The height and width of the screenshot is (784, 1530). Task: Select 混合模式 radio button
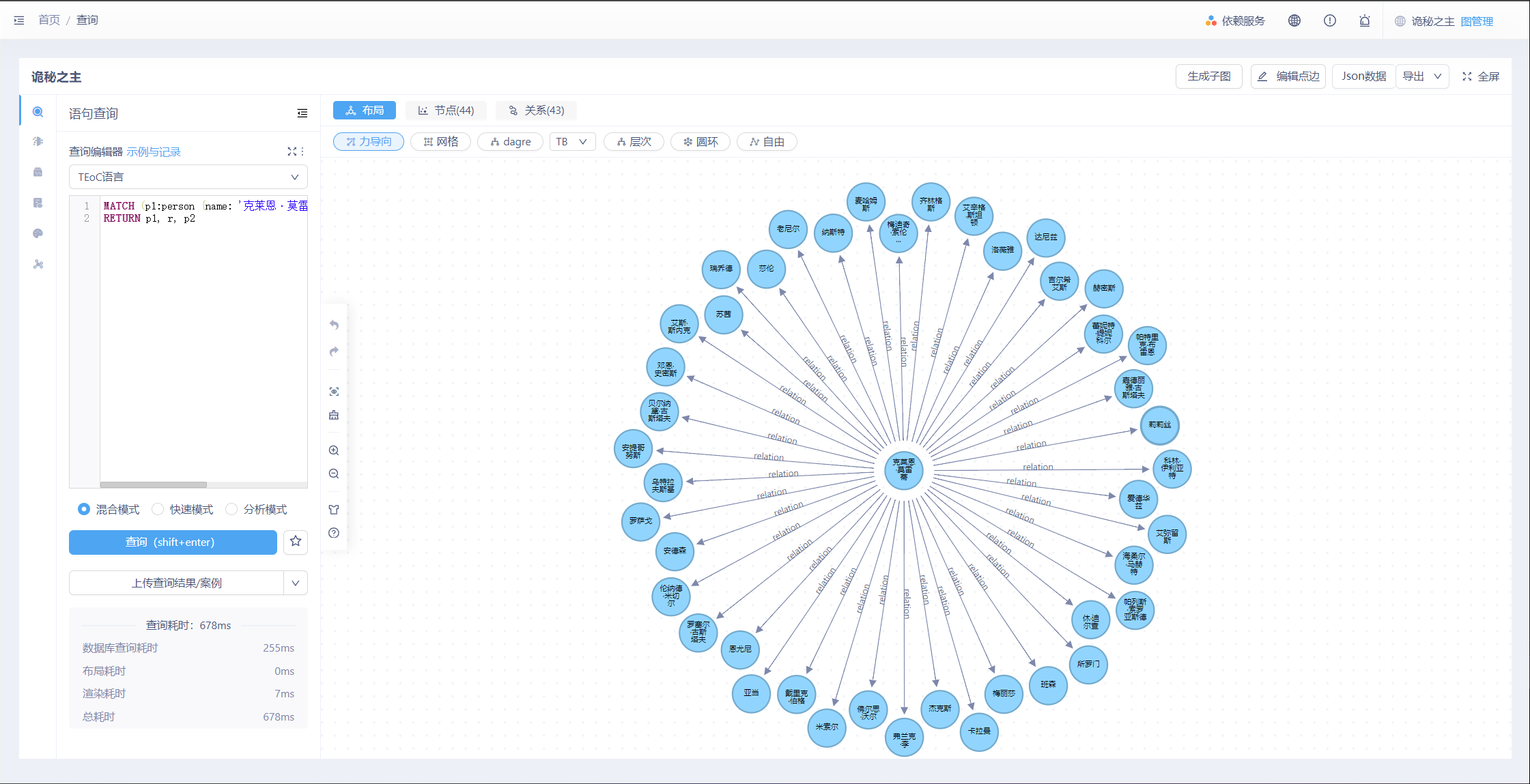tap(84, 509)
